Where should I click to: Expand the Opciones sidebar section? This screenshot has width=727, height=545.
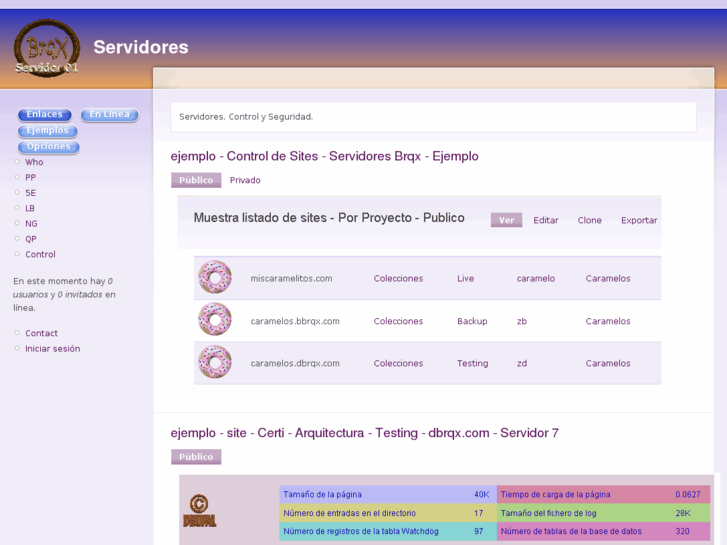pyautogui.click(x=48, y=147)
